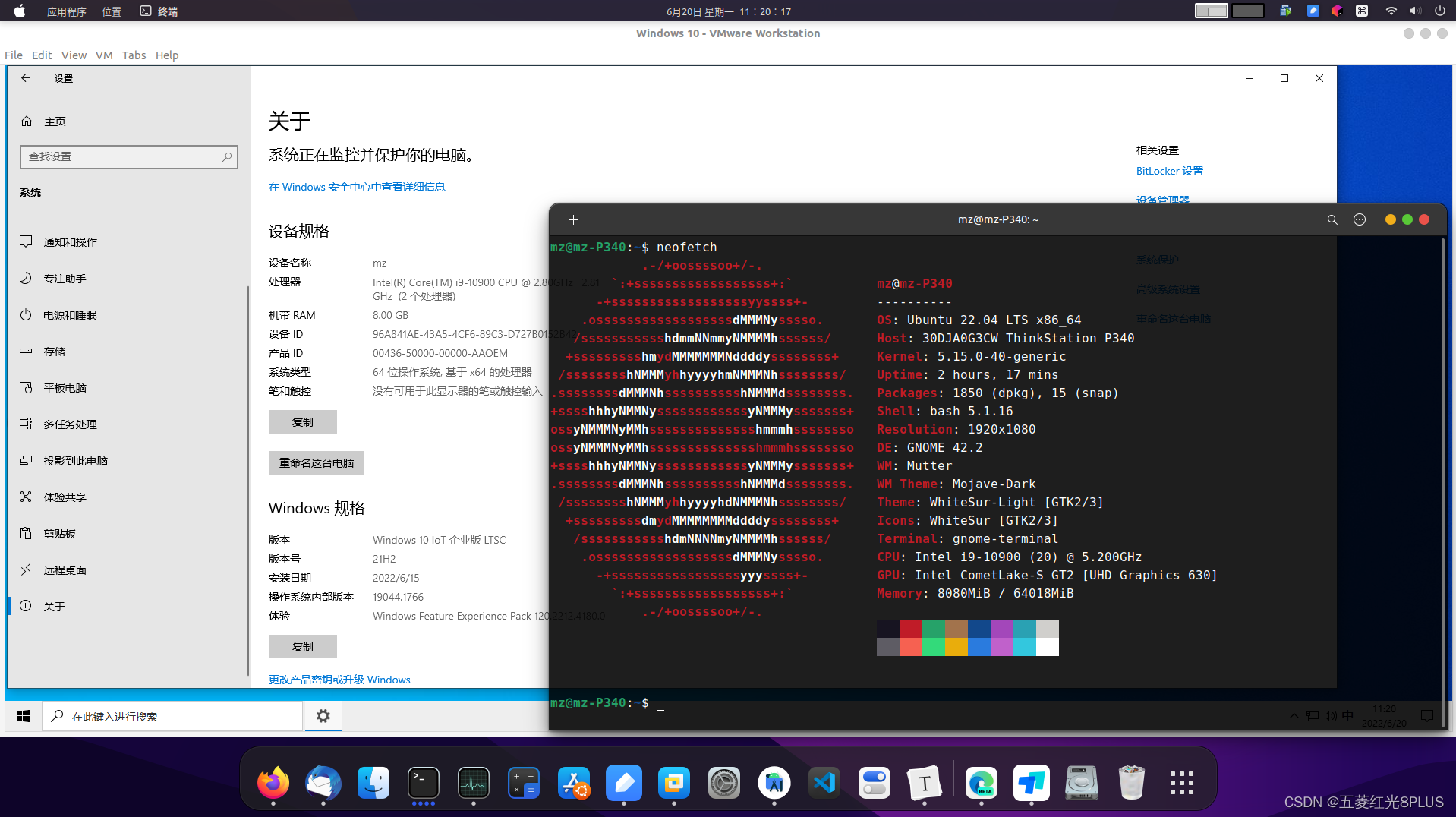Launch Thunderbird mail from the dock
Screen dimensions: 1456x817
point(323,782)
